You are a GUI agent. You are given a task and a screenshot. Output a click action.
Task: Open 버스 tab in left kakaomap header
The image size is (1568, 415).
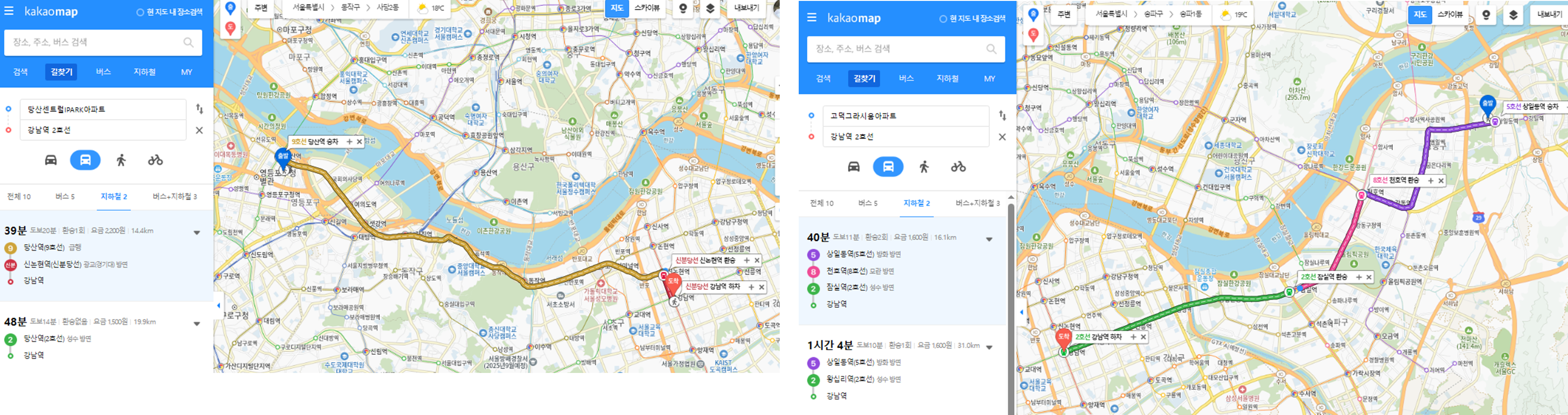click(x=103, y=72)
